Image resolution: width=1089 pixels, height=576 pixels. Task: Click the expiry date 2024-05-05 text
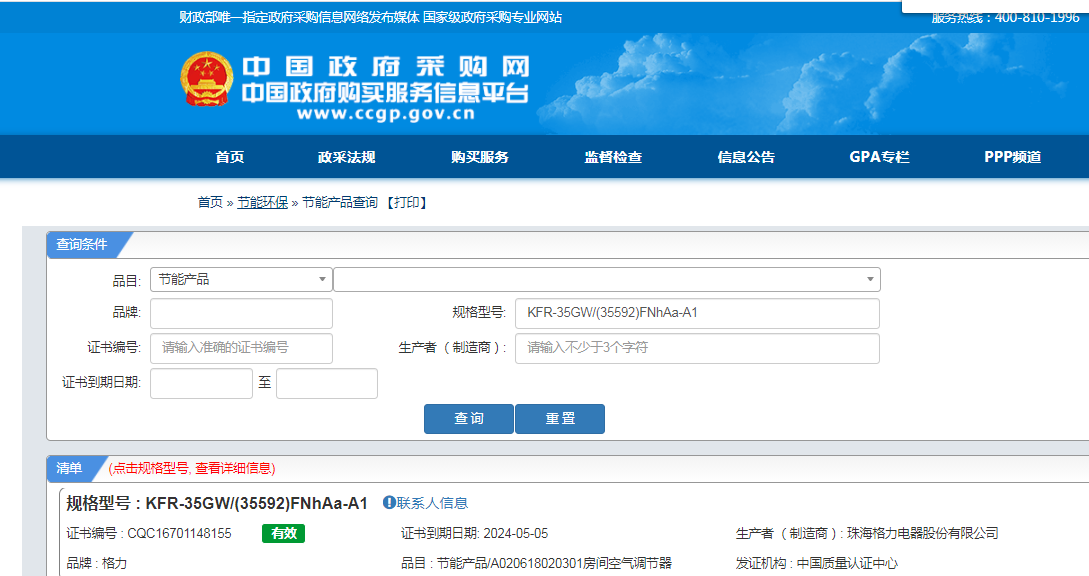click(x=515, y=534)
